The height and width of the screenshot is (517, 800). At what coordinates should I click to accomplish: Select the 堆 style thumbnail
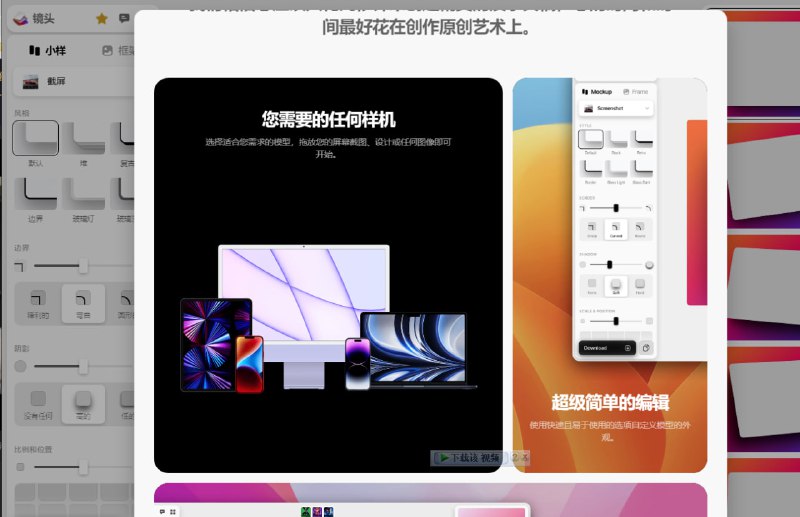pyautogui.click(x=84, y=138)
